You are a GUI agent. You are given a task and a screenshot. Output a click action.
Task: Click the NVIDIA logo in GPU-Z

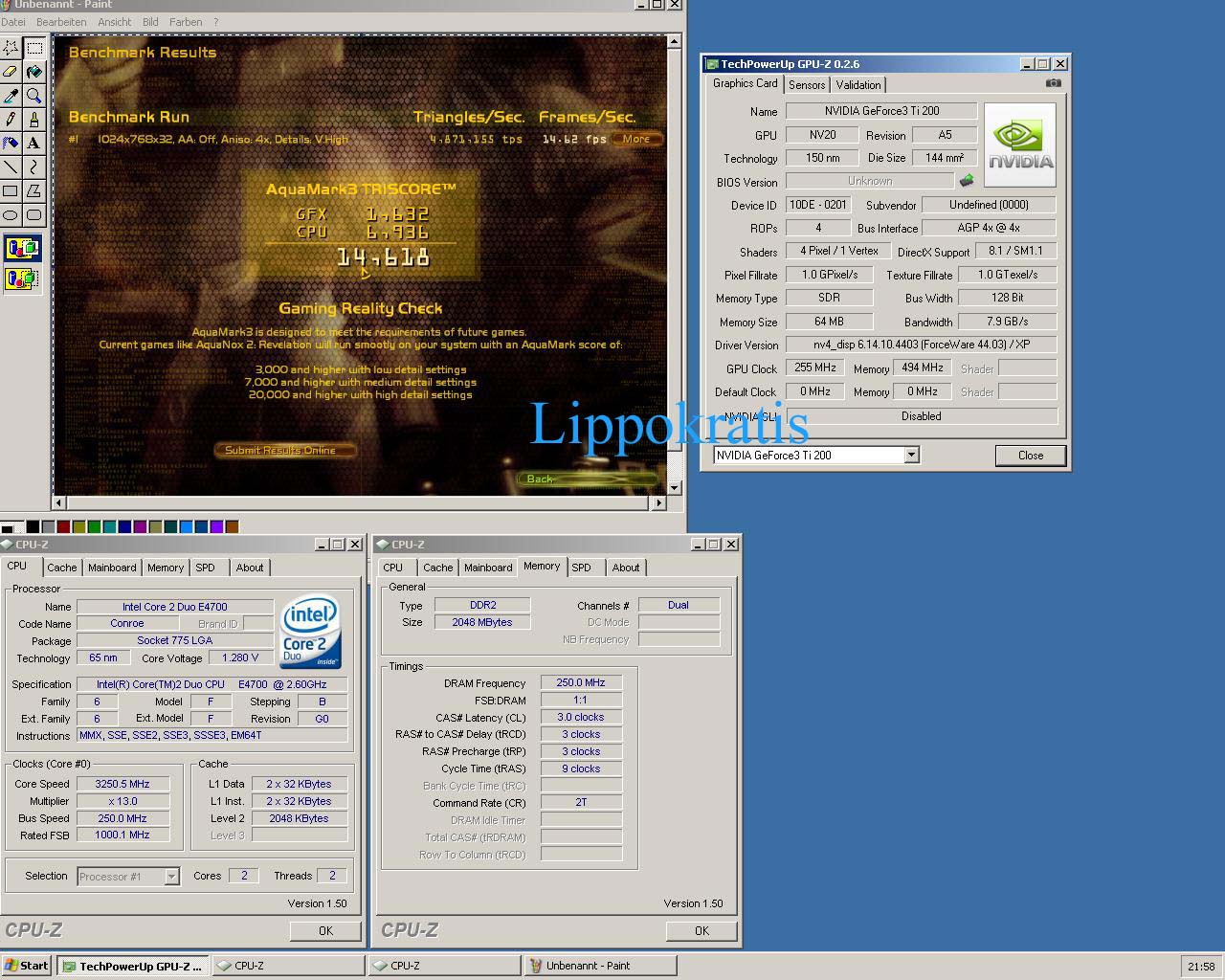point(1020,145)
